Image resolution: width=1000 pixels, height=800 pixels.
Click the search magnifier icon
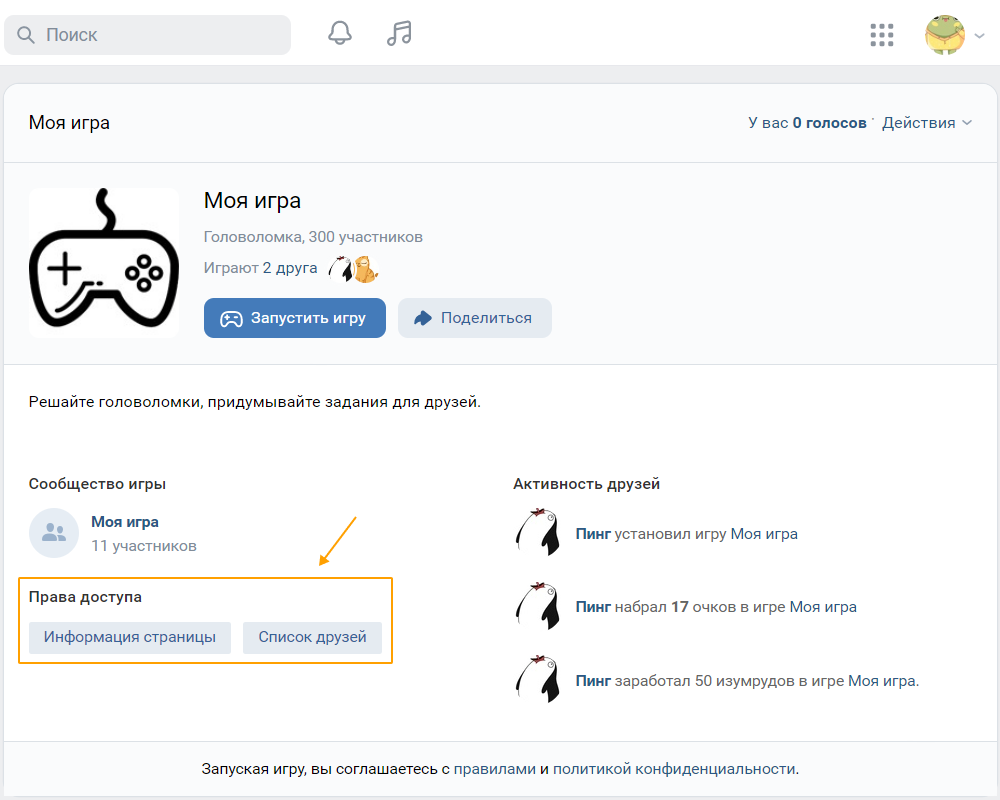tap(26, 34)
